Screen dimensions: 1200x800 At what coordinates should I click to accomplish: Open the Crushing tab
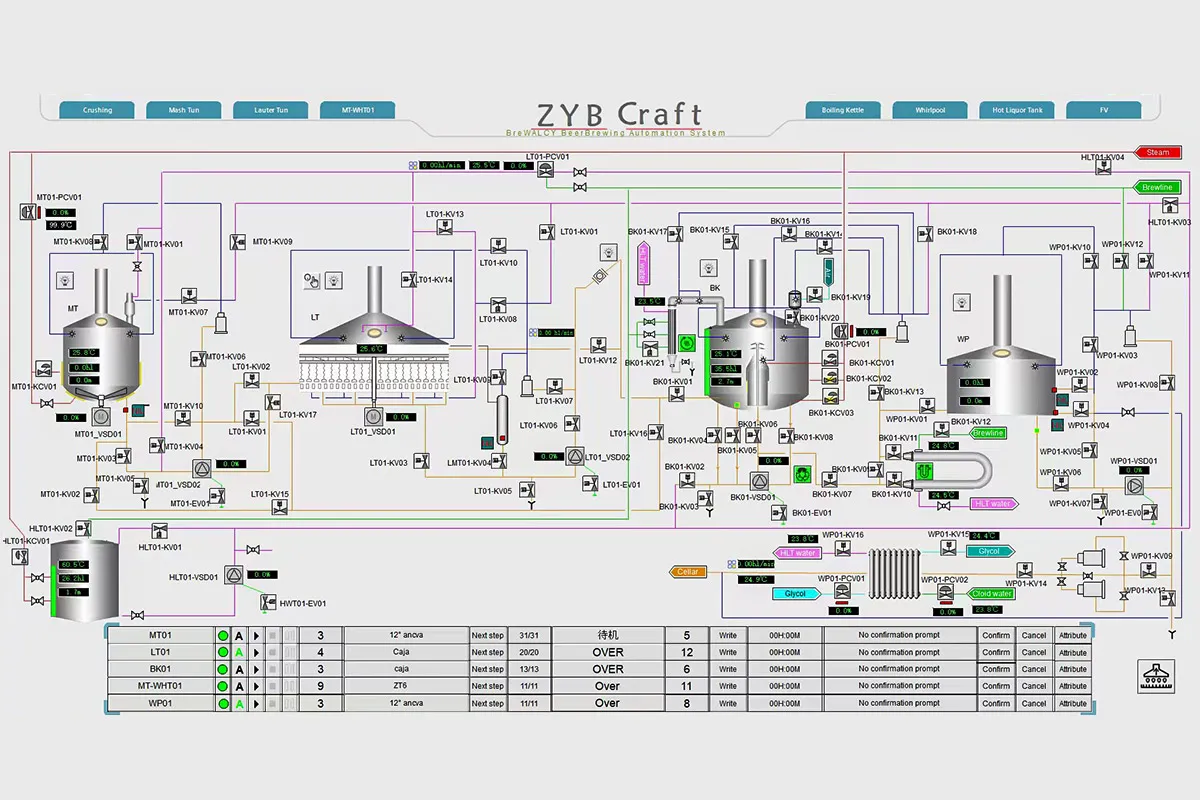pyautogui.click(x=98, y=110)
